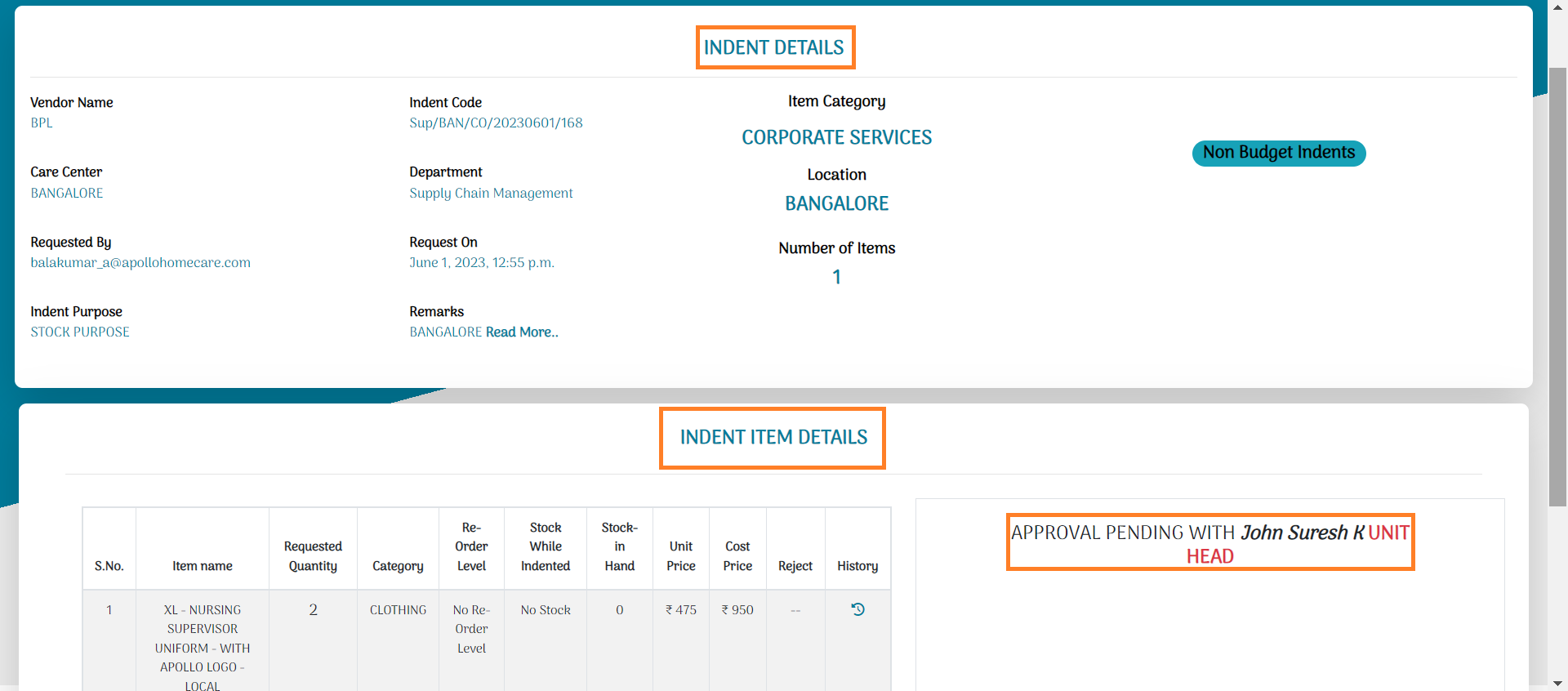
Task: Click the History column header
Action: coord(857,566)
